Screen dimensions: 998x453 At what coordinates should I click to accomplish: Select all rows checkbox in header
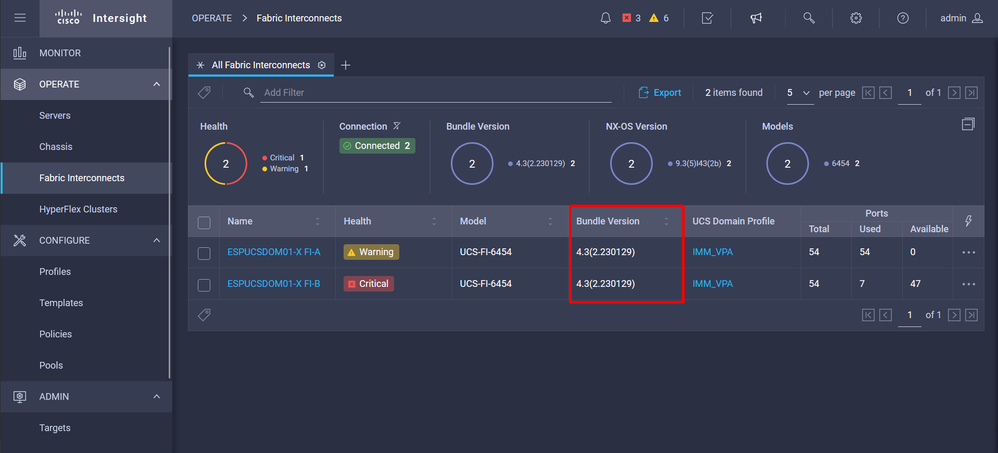(204, 222)
